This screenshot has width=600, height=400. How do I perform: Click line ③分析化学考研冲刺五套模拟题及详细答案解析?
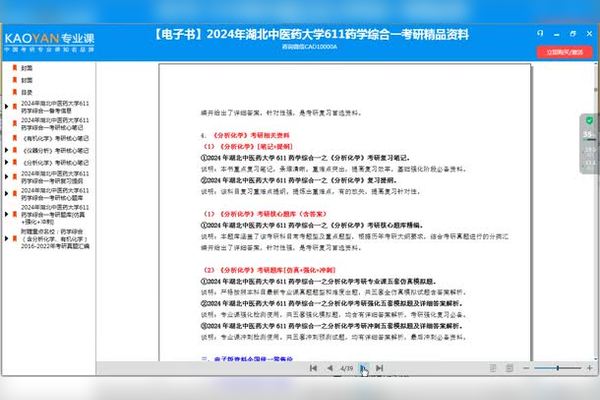pyautogui.click(x=331, y=326)
